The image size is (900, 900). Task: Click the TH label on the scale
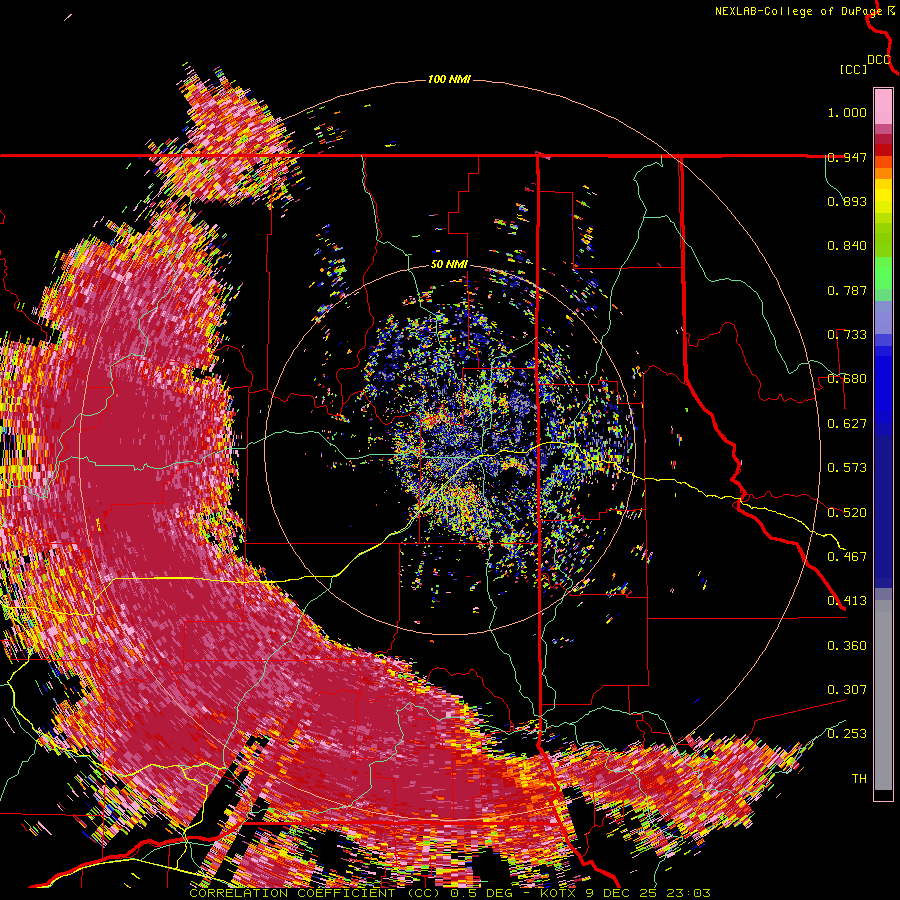coord(859,779)
